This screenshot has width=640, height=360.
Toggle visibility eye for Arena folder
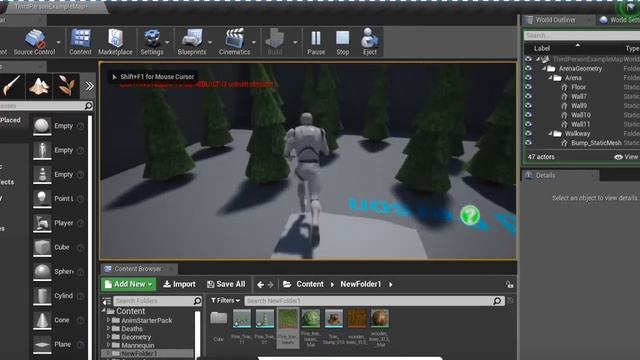pos(528,78)
